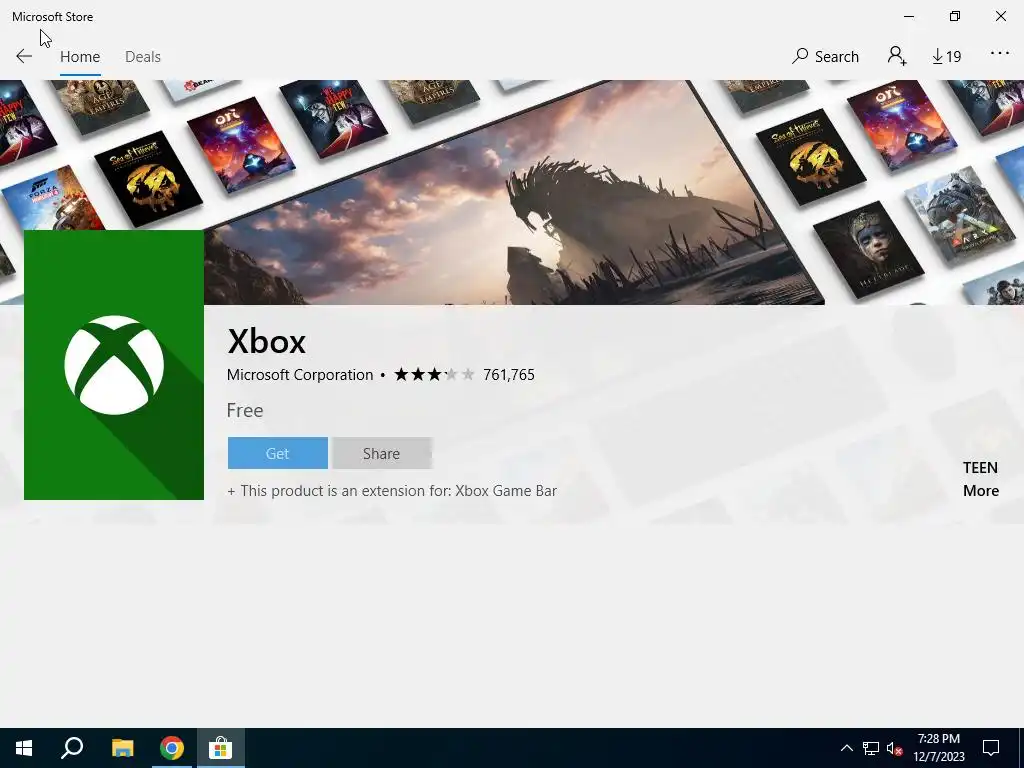Click the three-star rating
Viewport: 1024px width, 768px height.
coord(434,375)
